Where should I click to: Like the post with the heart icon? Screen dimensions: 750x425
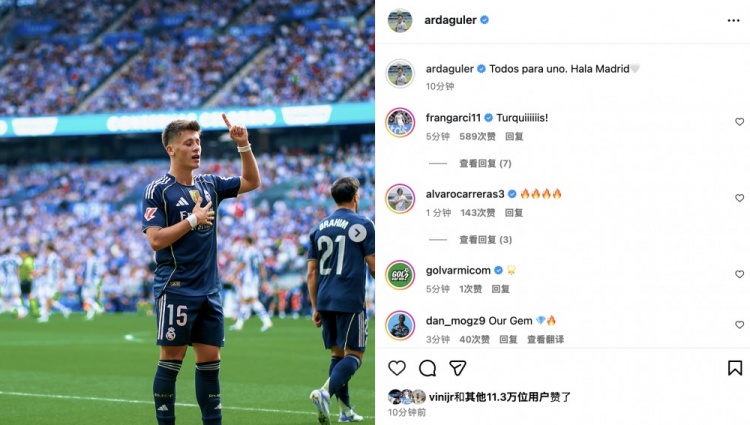click(x=397, y=368)
